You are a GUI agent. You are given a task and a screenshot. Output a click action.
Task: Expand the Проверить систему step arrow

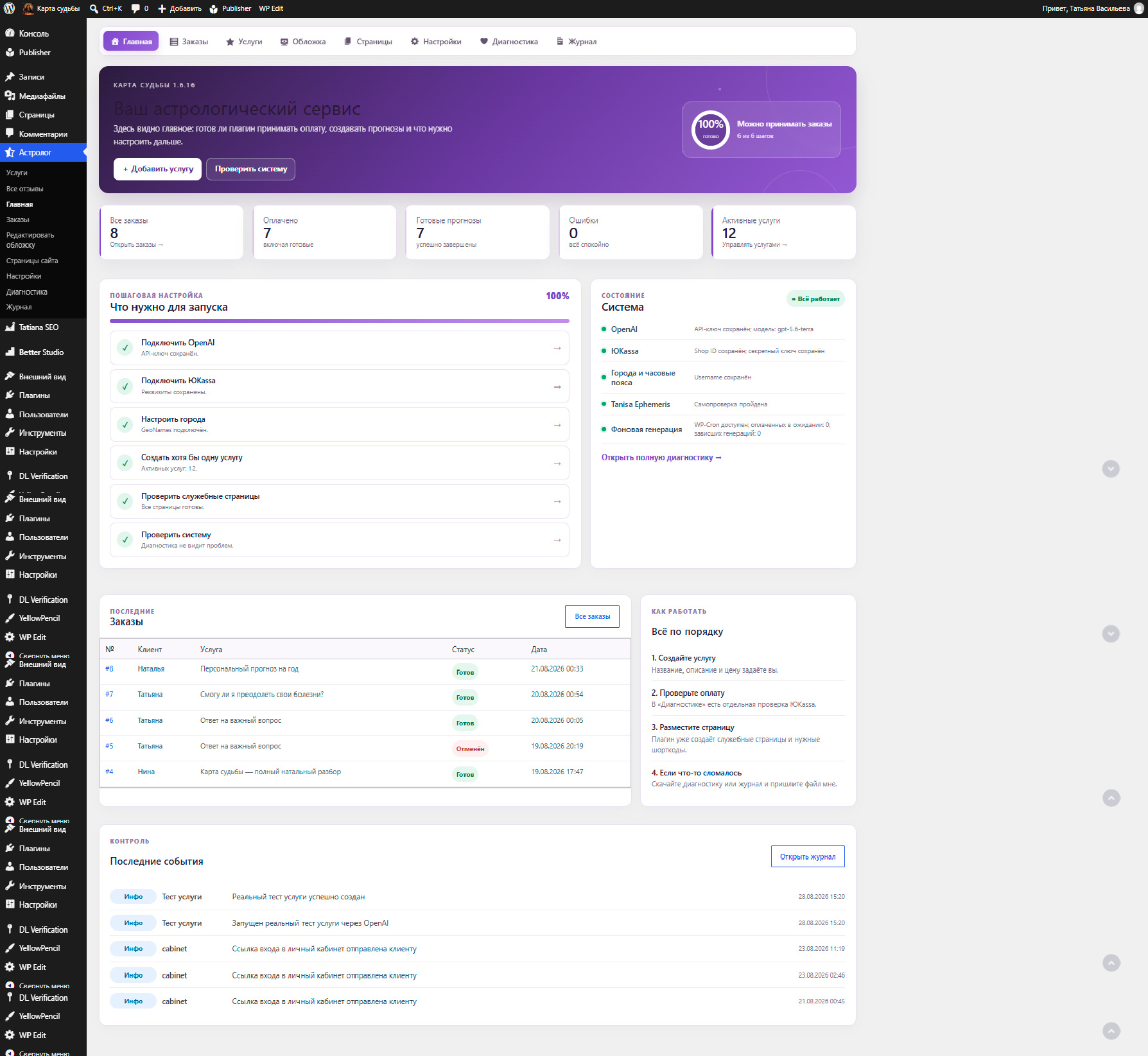pyautogui.click(x=557, y=540)
